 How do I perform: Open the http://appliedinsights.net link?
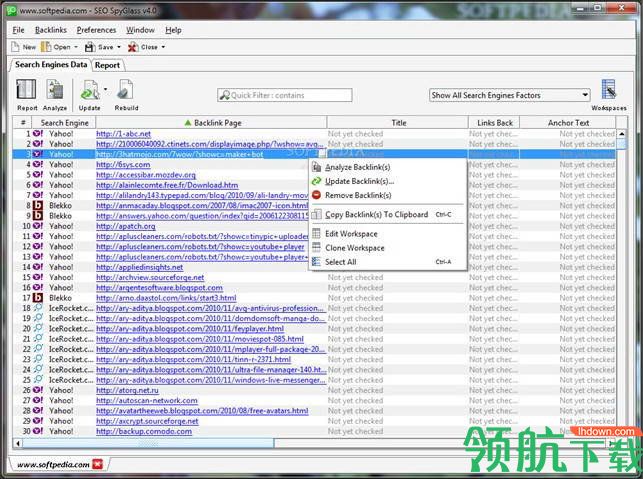pyautogui.click(x=139, y=267)
